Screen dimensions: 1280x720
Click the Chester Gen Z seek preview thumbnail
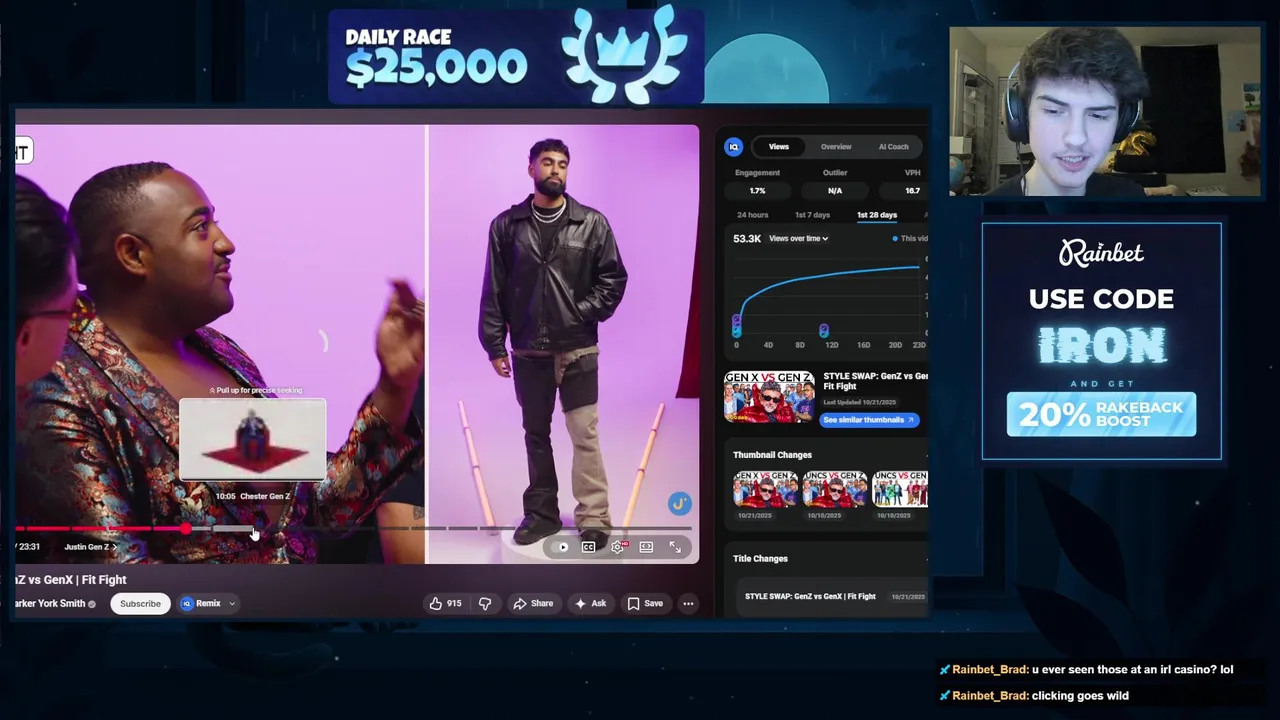coord(253,439)
